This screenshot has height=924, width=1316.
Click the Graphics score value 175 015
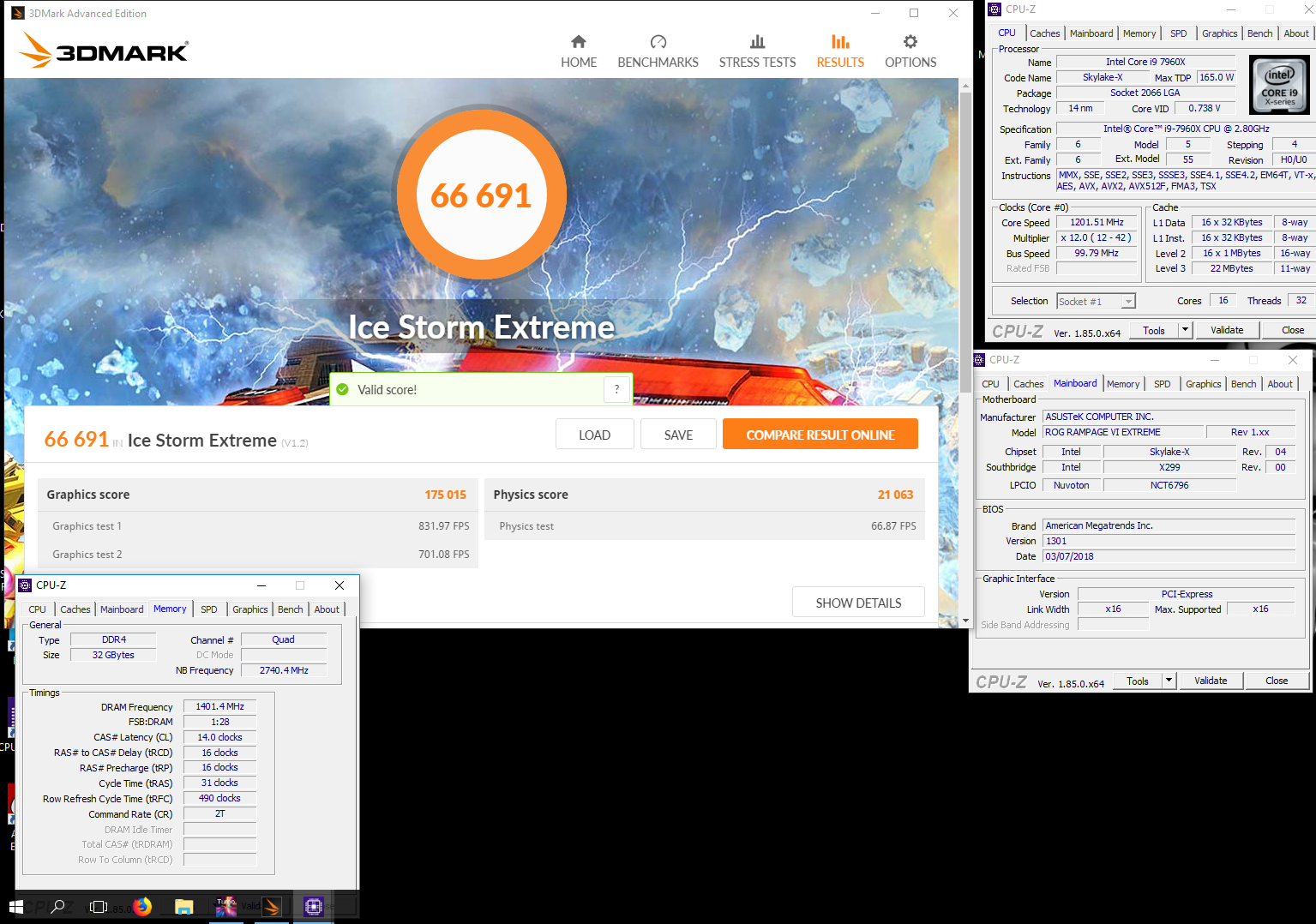coord(446,495)
